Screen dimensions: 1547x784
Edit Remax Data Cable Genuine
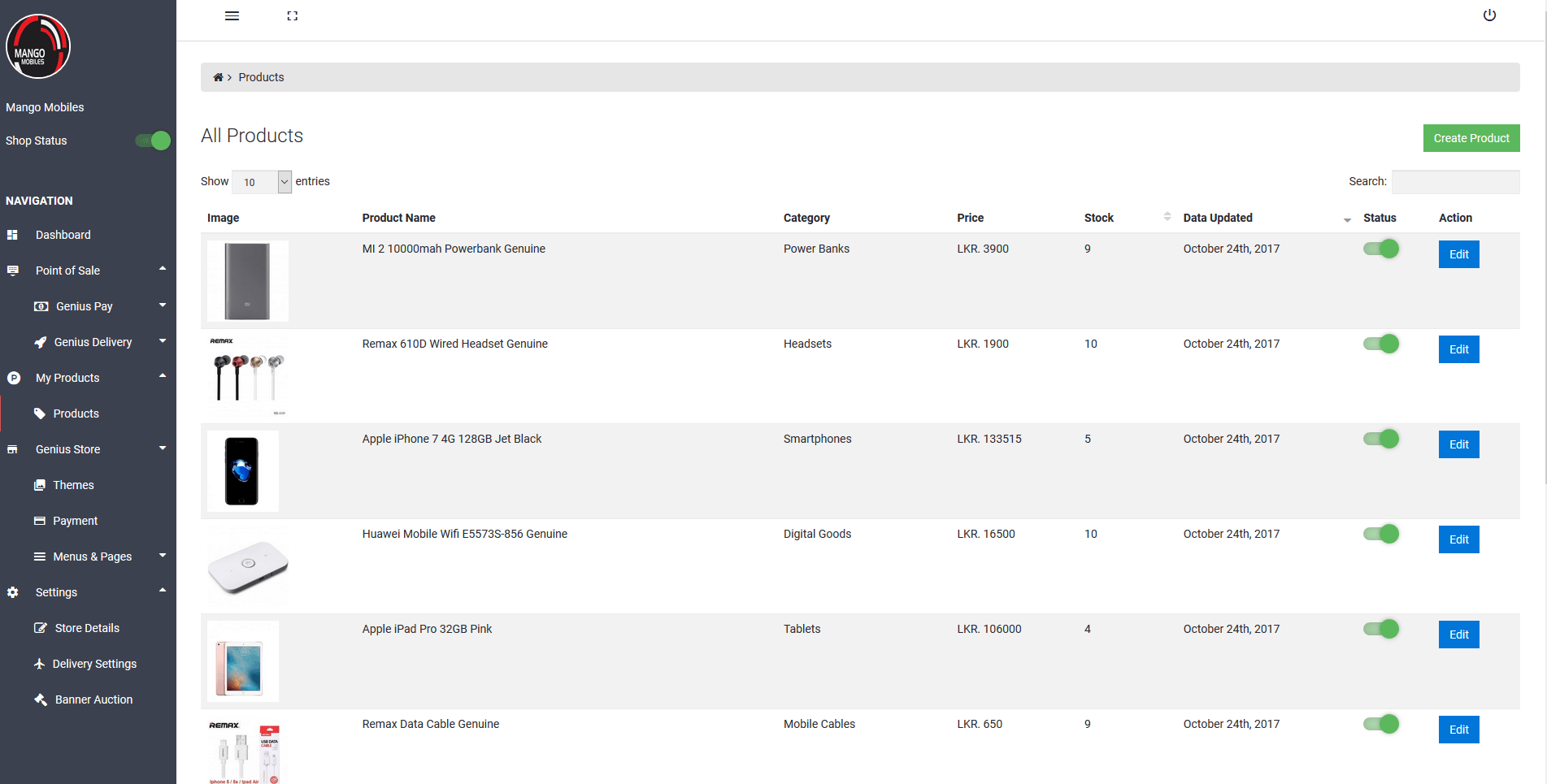click(x=1459, y=730)
